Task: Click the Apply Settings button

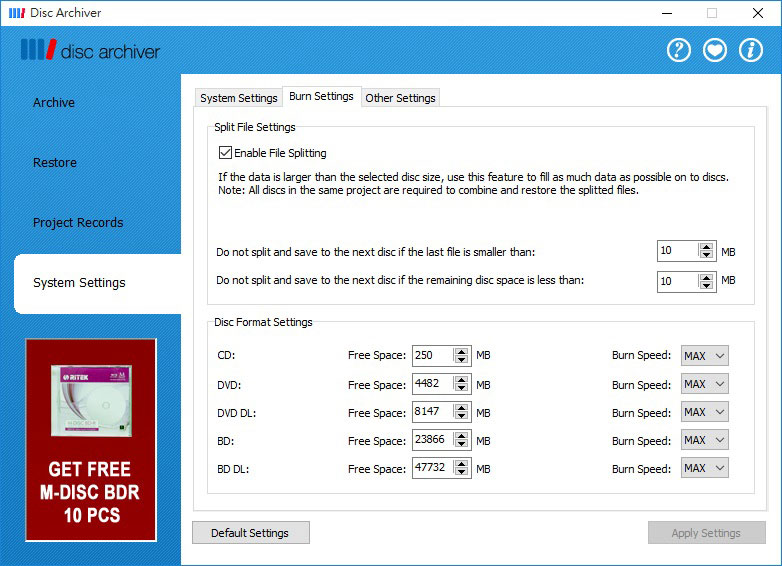Action: pos(706,533)
